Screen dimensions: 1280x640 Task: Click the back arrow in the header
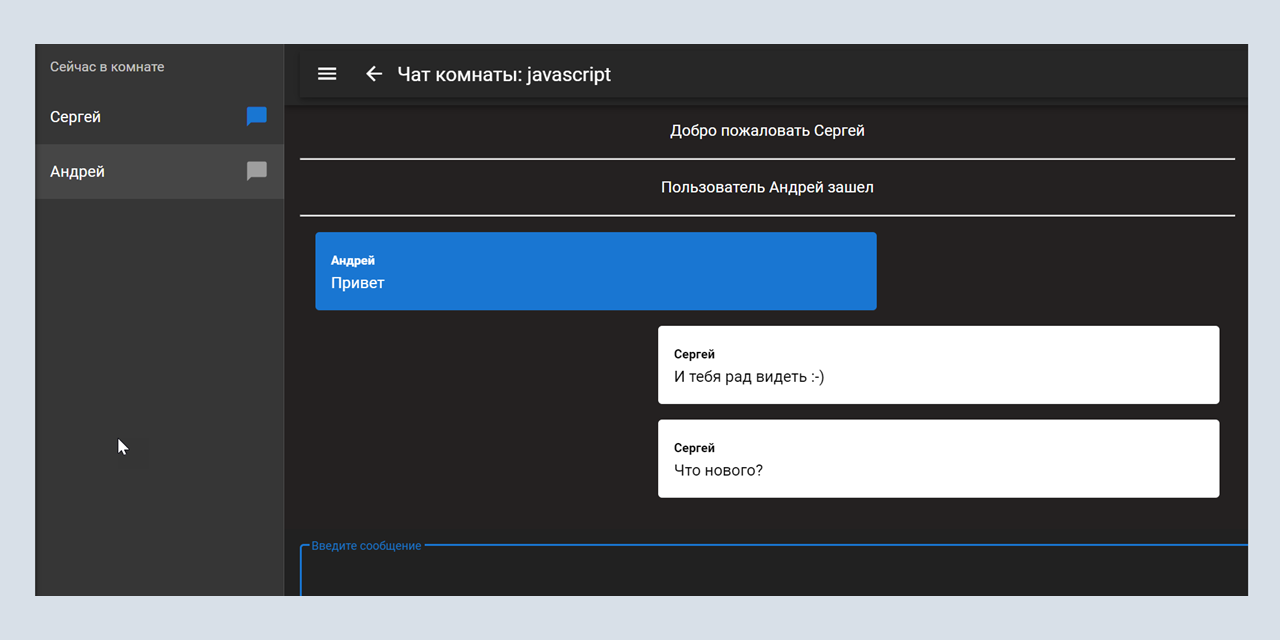coord(373,73)
